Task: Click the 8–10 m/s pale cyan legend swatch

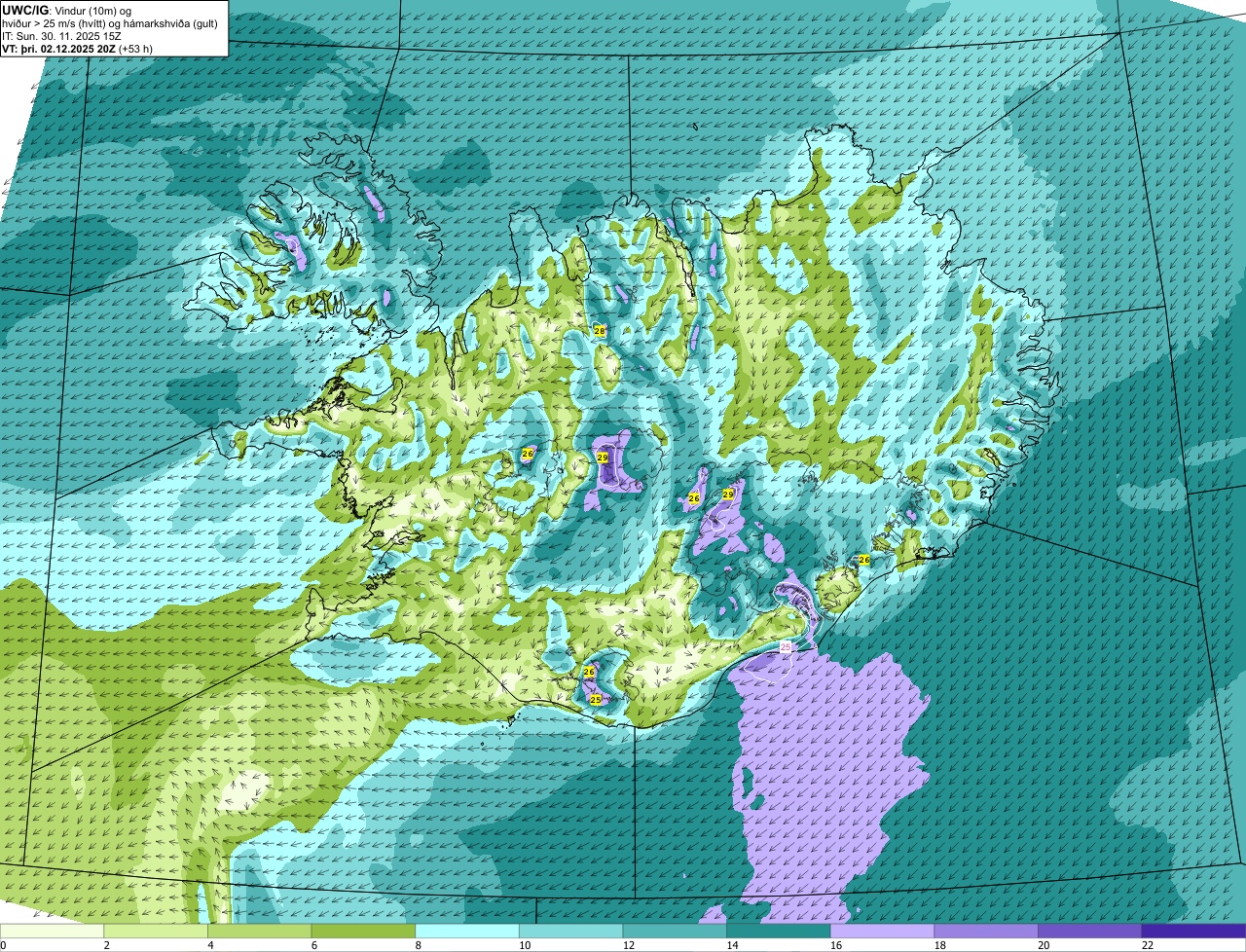Action: coord(466,931)
